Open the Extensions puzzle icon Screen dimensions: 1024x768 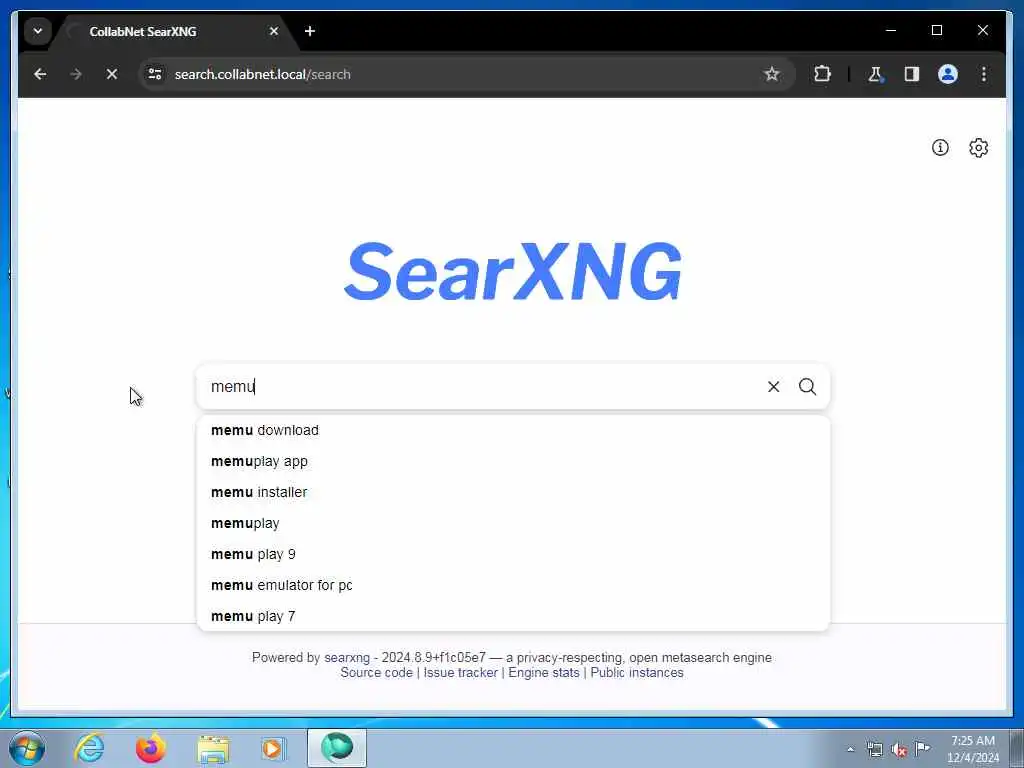(822, 74)
